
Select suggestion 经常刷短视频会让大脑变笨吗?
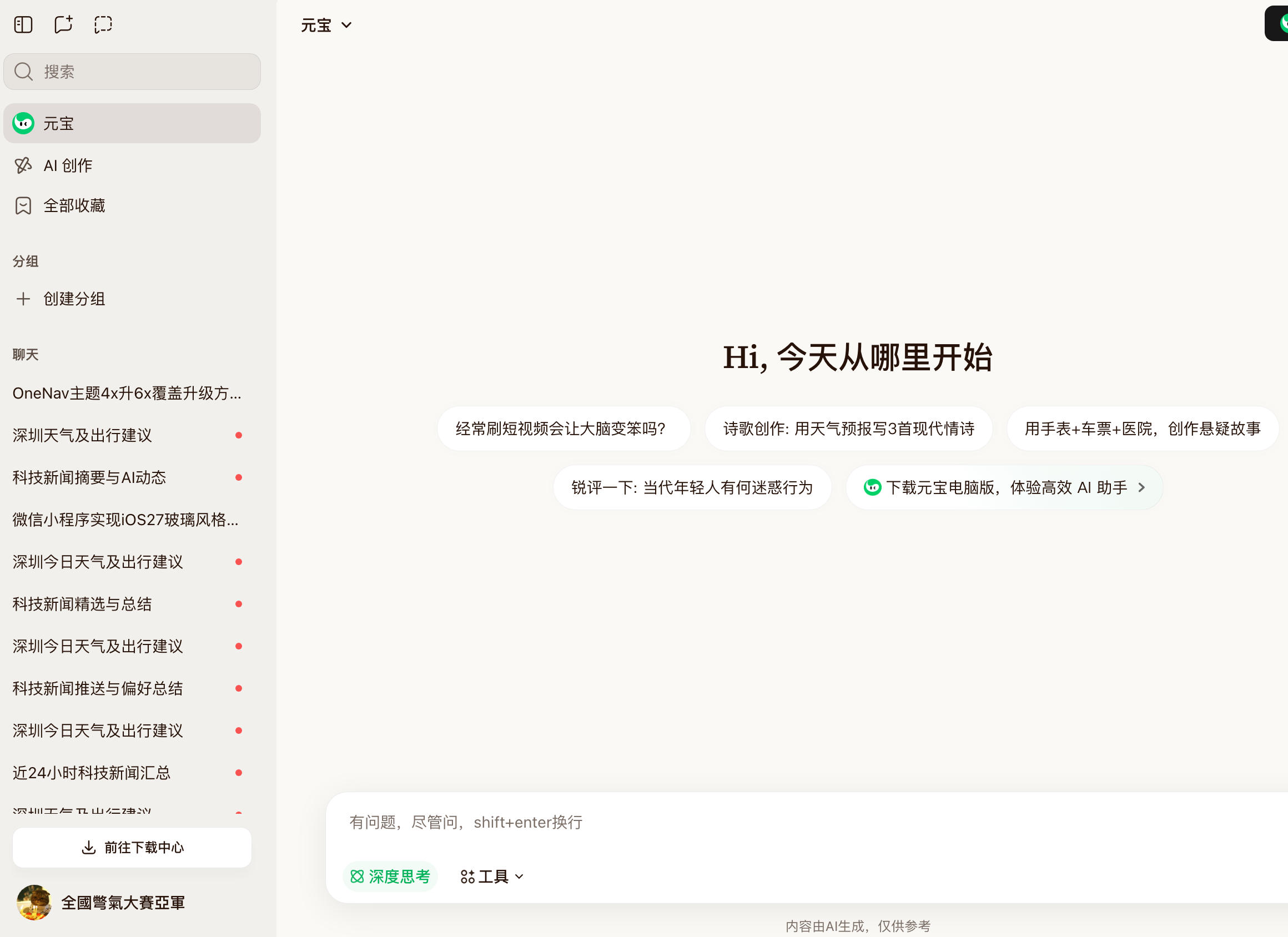coord(564,429)
